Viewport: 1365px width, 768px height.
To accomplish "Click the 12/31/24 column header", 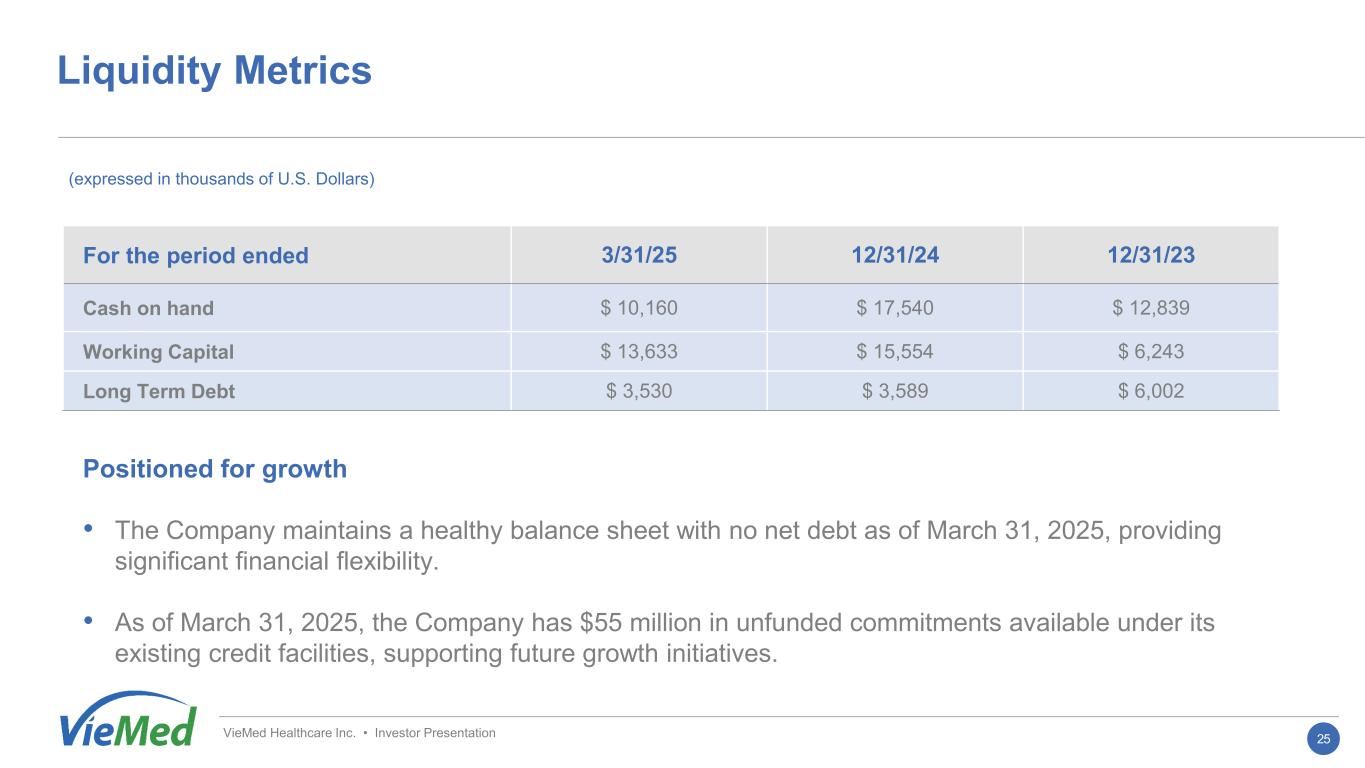I will coord(895,255).
